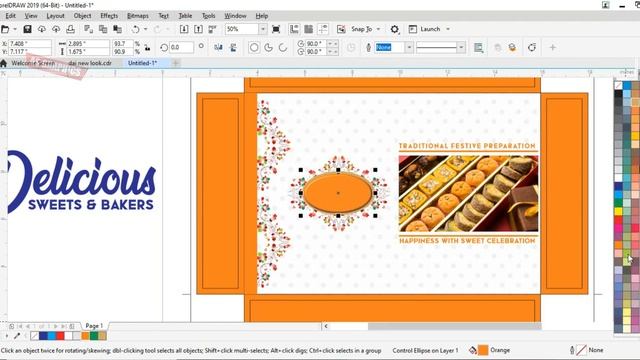Click the new document plus tab button
The height and width of the screenshot is (360, 640).
(x=176, y=63)
